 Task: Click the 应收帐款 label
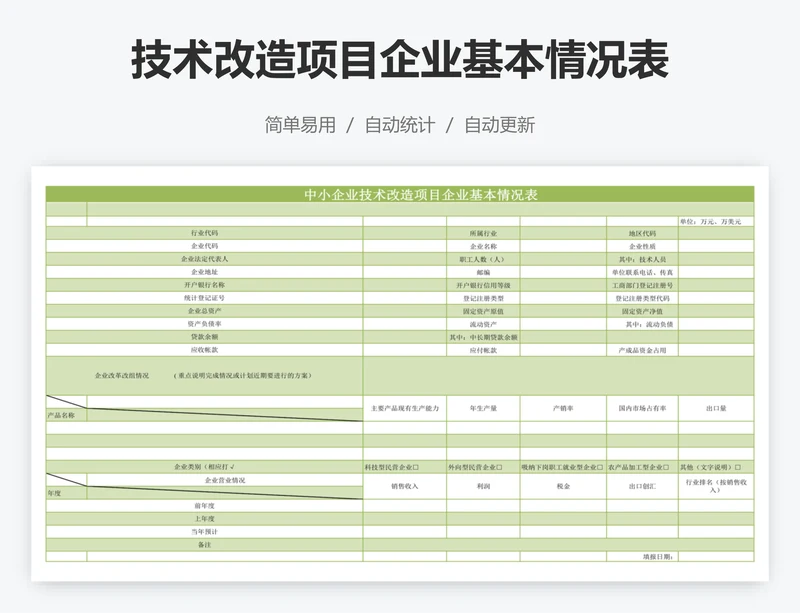click(x=205, y=350)
